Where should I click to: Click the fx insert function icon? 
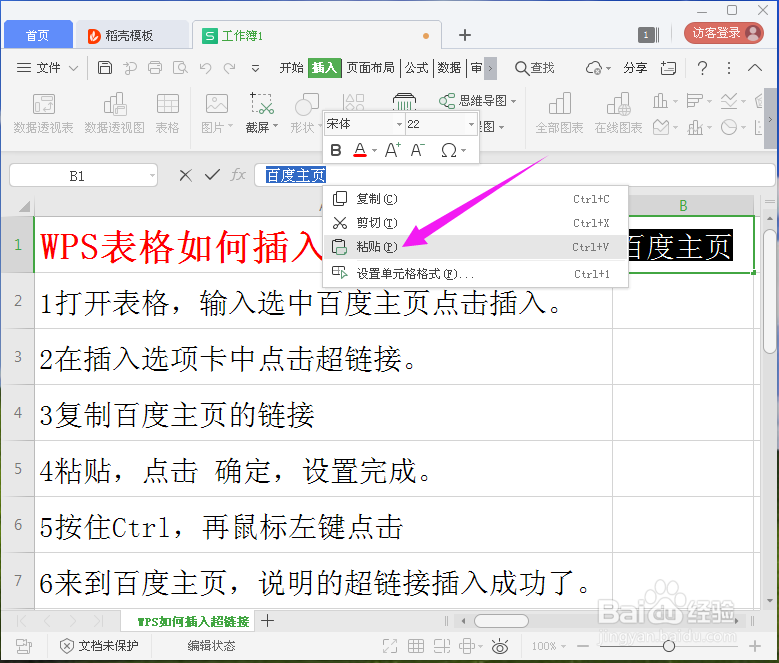[238, 175]
